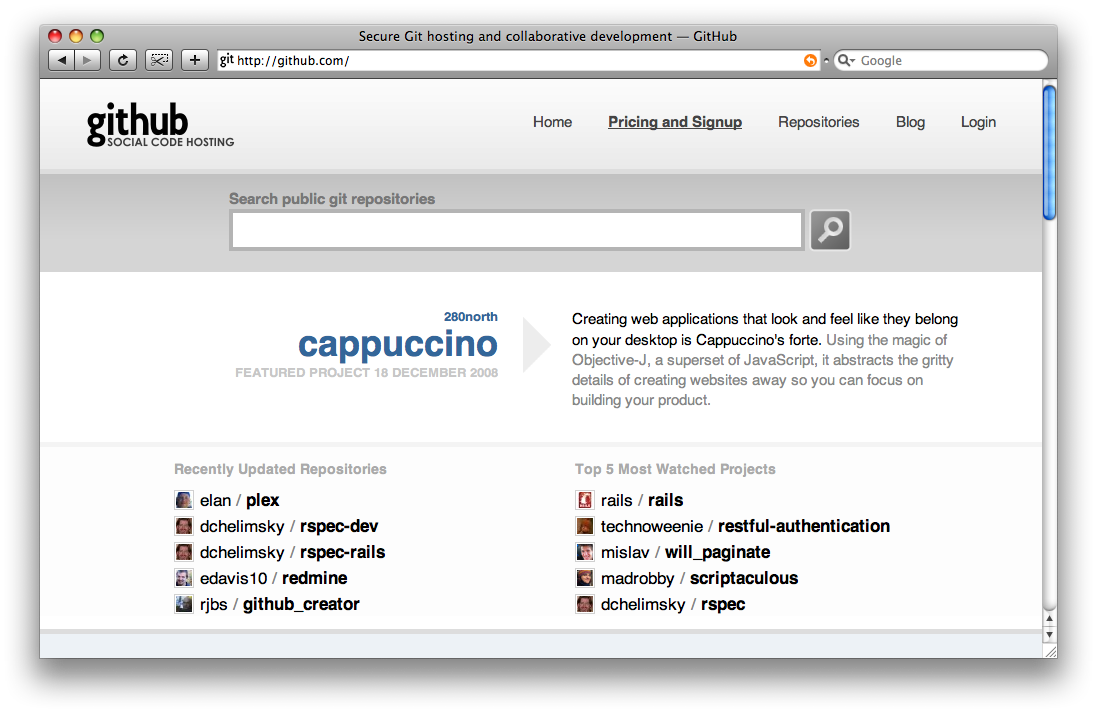Click Login in the navigation
The height and width of the screenshot is (713, 1097).
pyautogui.click(x=978, y=122)
